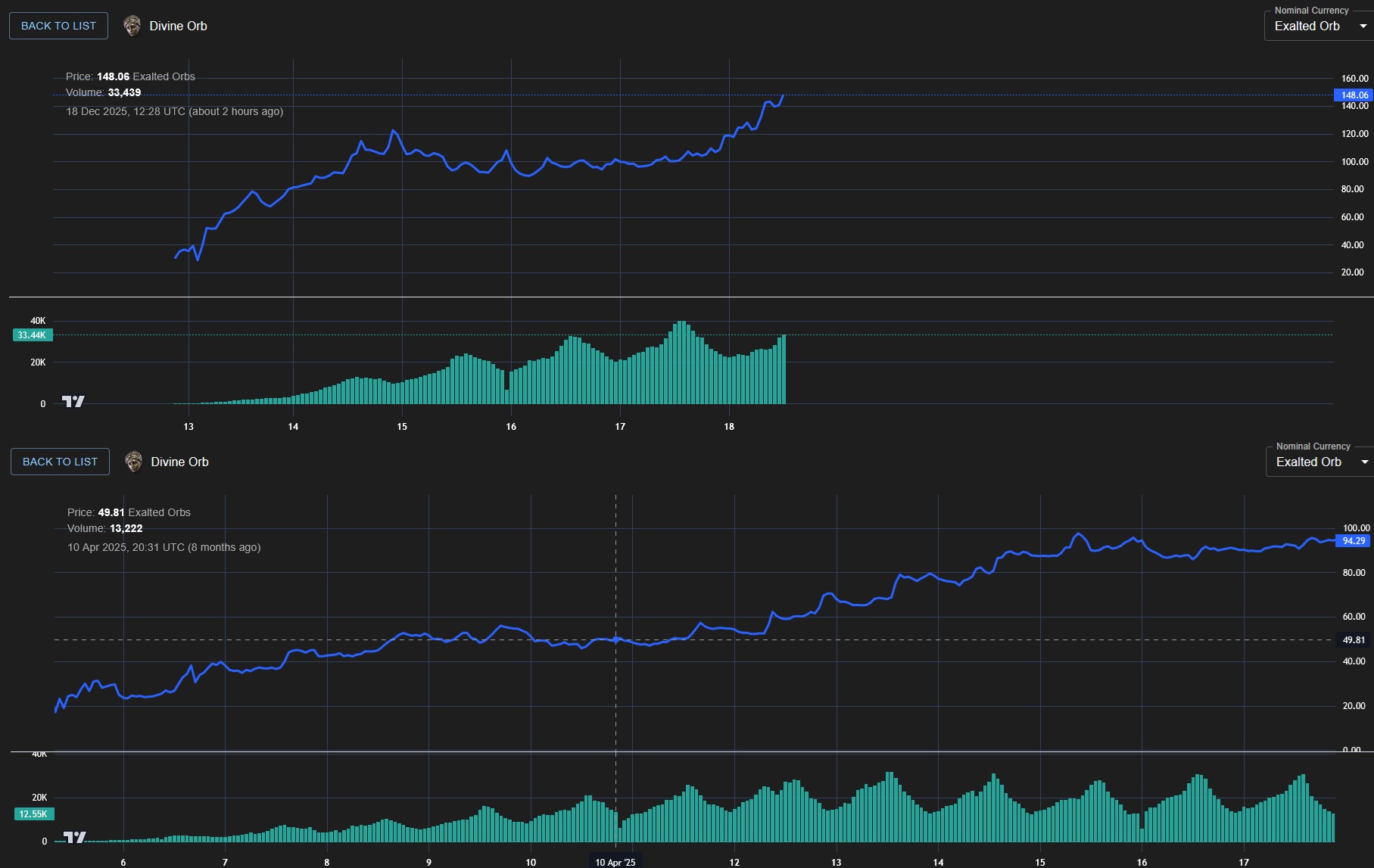Click the 140.00 price axis label
The image size is (1374, 868).
(x=1354, y=106)
